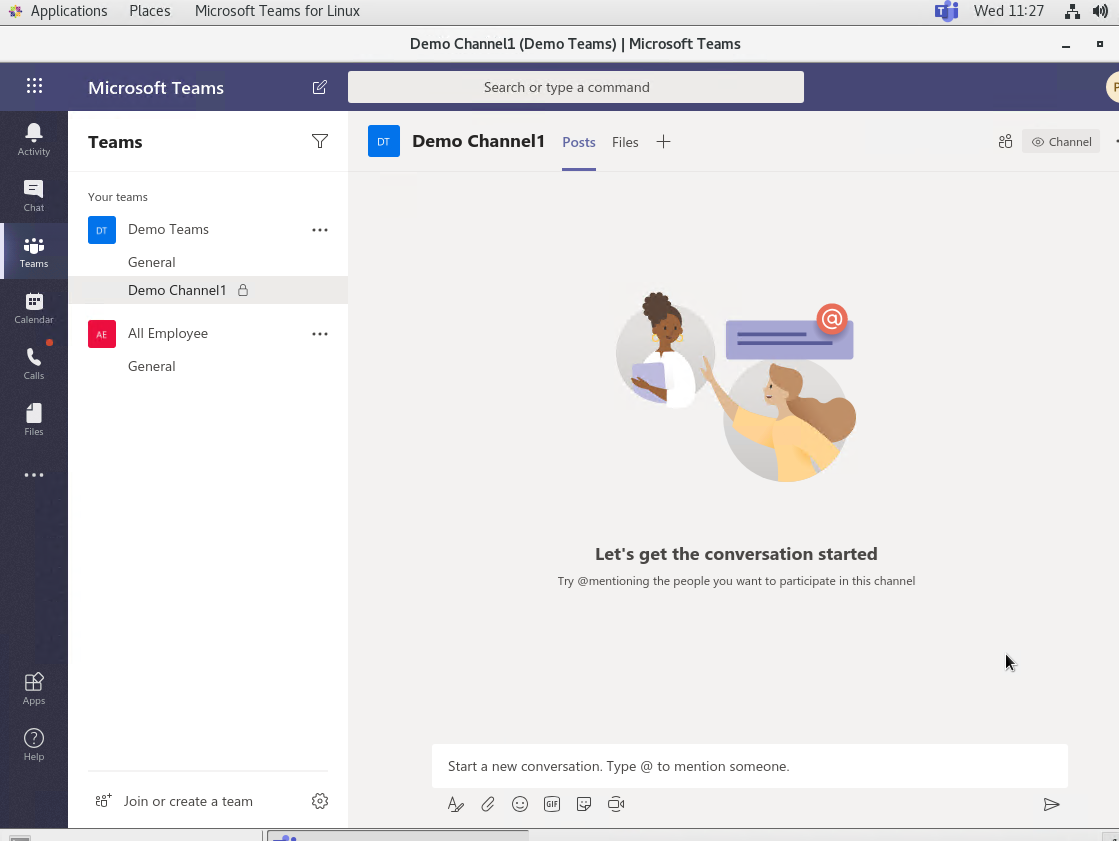Focus the new conversation message box
This screenshot has width=1119, height=841.
(x=749, y=766)
